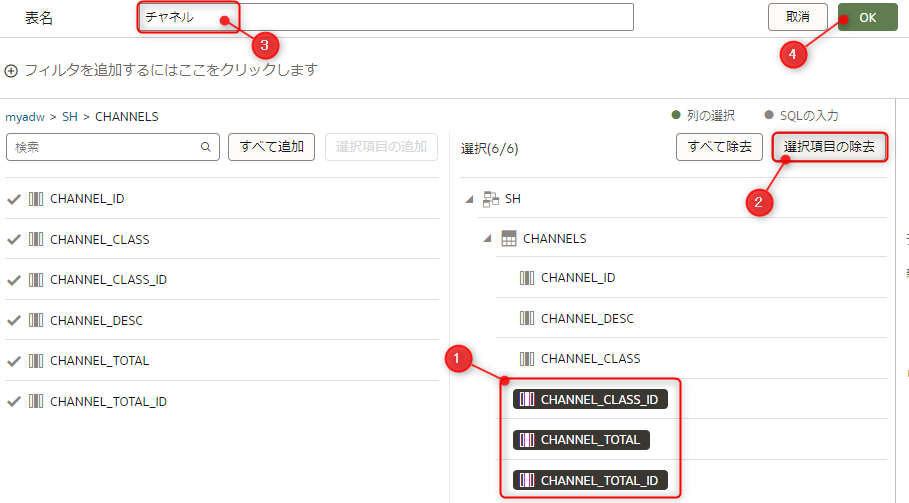Click column icon of selected CHANNEL_DESC in tree
Image resolution: width=909 pixels, height=503 pixels.
tap(527, 318)
